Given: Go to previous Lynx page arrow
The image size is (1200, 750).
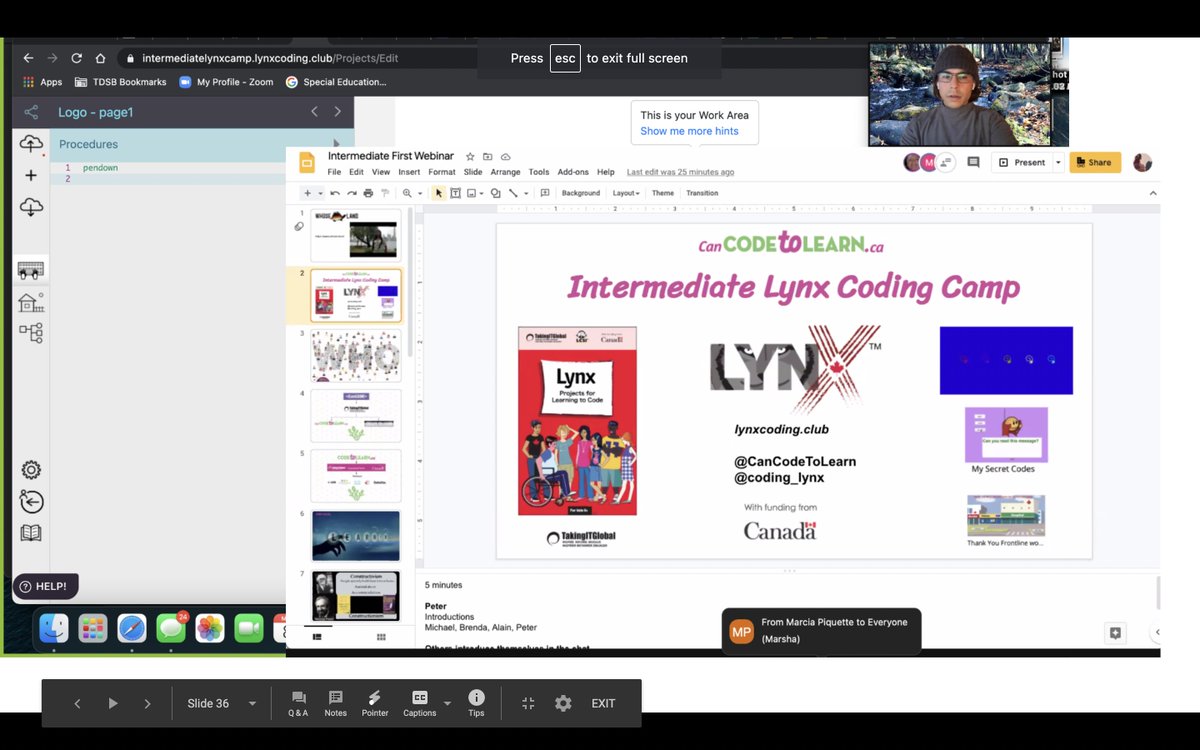Looking at the screenshot, I should pyautogui.click(x=314, y=112).
